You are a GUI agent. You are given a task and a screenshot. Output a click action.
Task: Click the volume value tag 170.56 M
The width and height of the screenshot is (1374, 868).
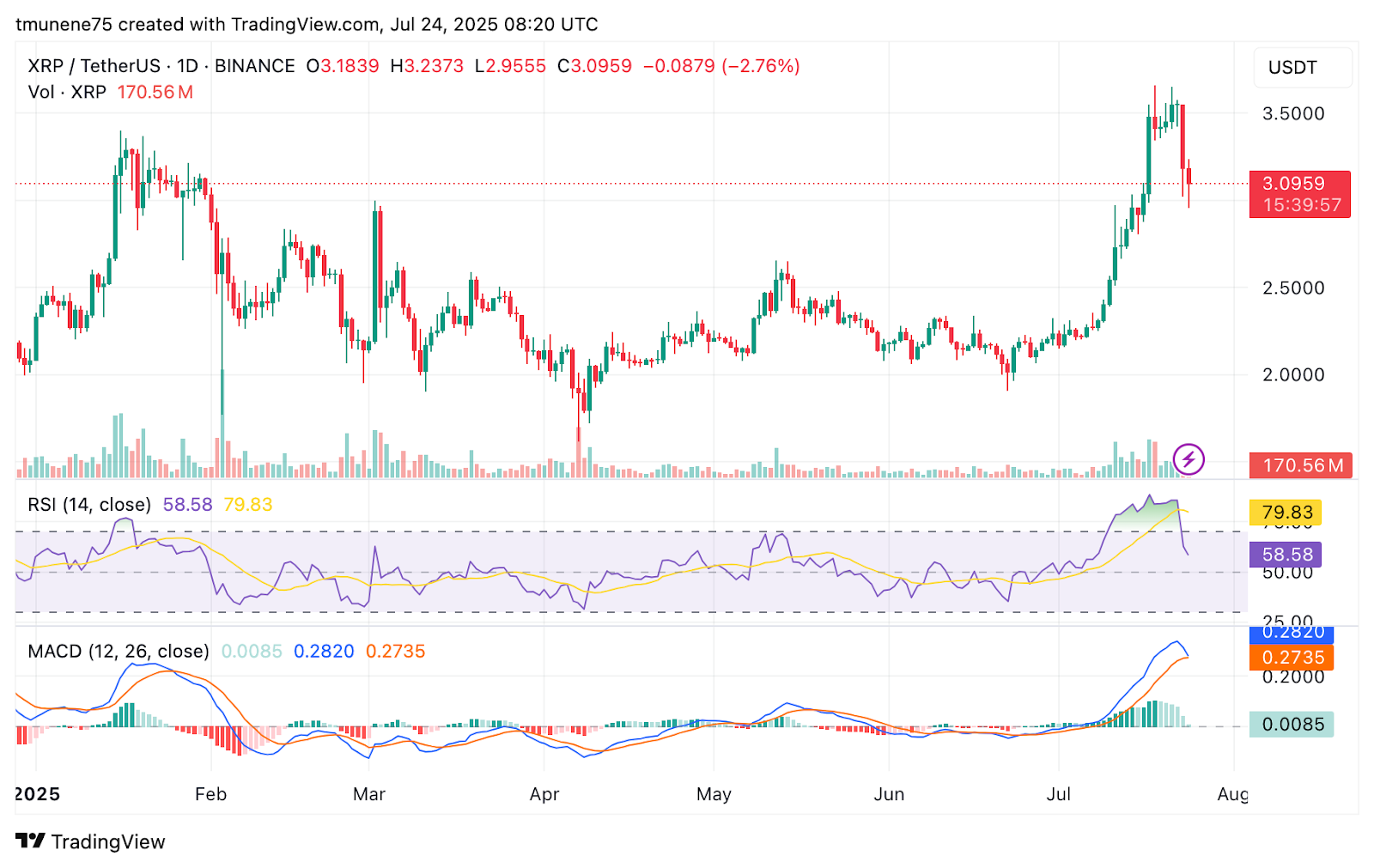click(x=1301, y=465)
